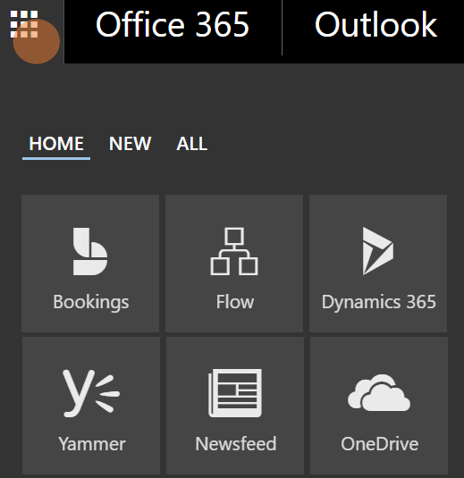Open the app launcher waffle icon
464x478 pixels.
click(x=24, y=24)
